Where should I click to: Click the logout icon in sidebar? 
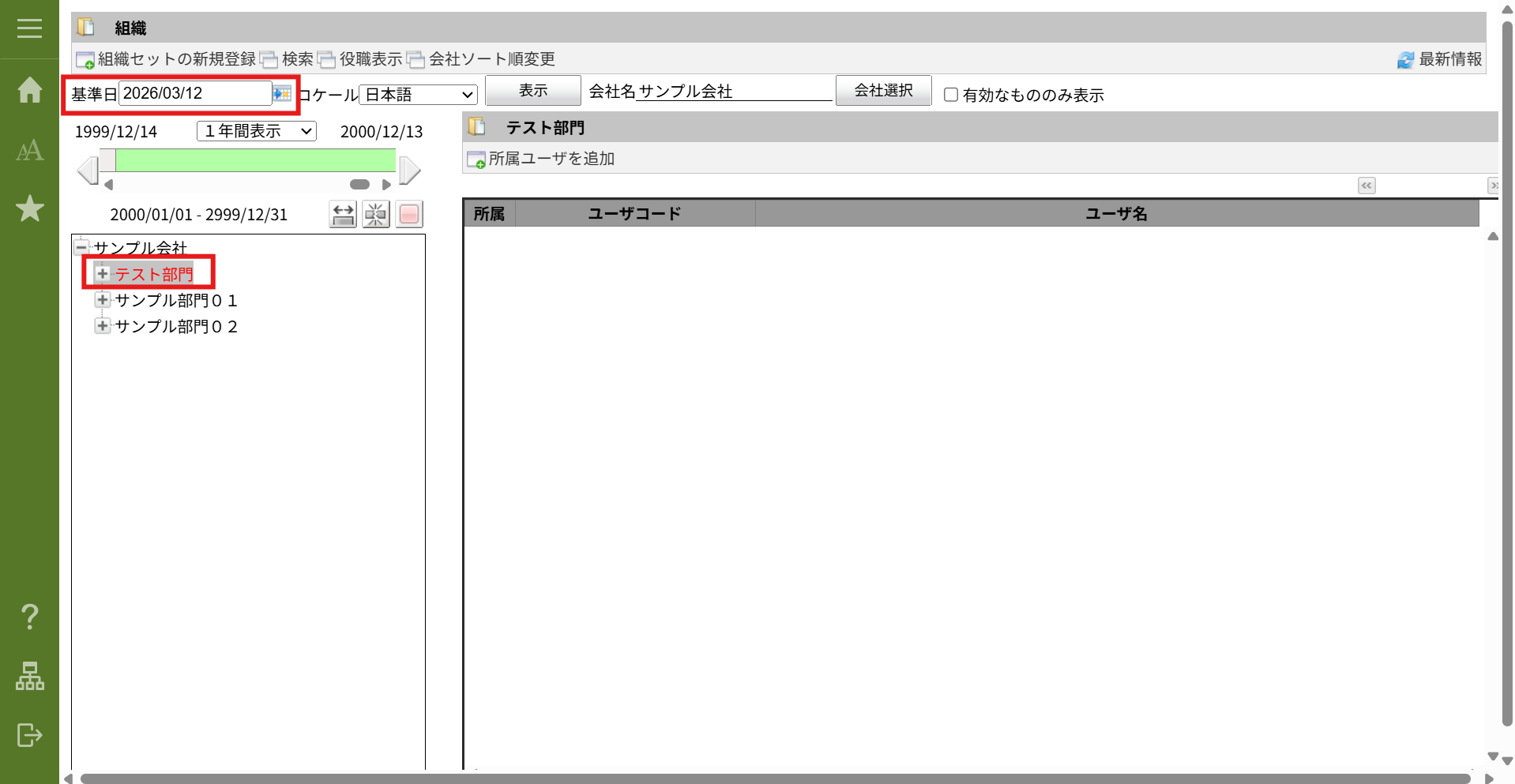[29, 735]
